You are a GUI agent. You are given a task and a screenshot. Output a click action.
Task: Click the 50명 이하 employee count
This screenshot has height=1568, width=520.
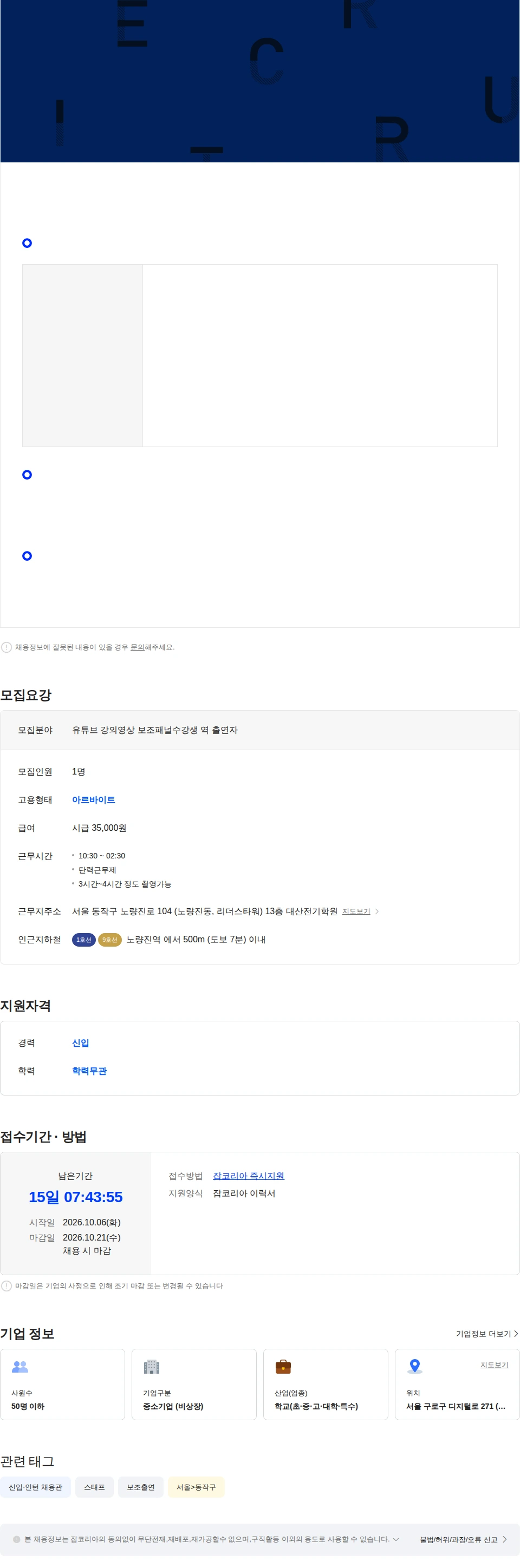28,1406
